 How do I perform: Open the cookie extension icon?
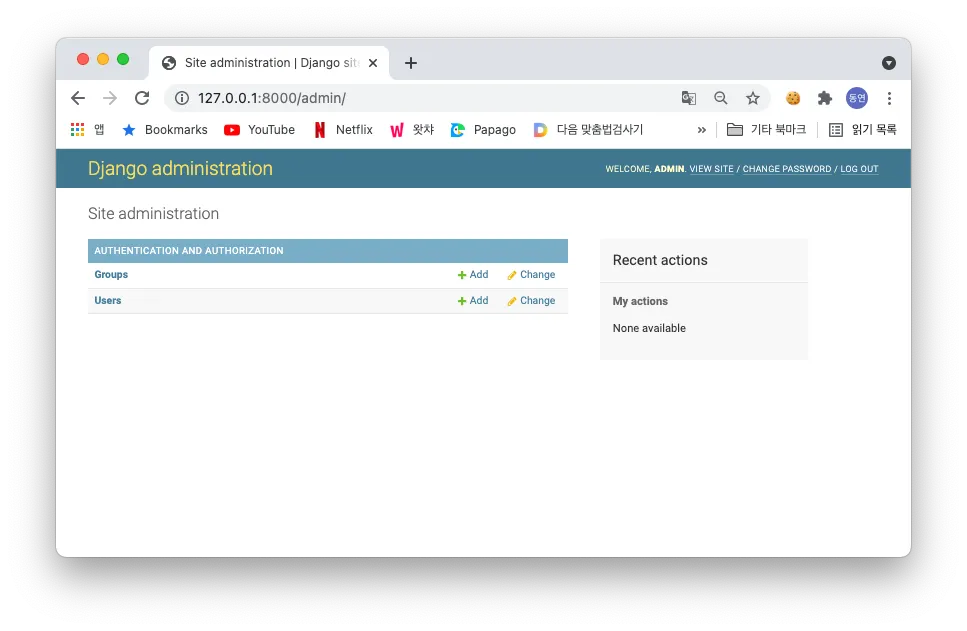tap(793, 98)
